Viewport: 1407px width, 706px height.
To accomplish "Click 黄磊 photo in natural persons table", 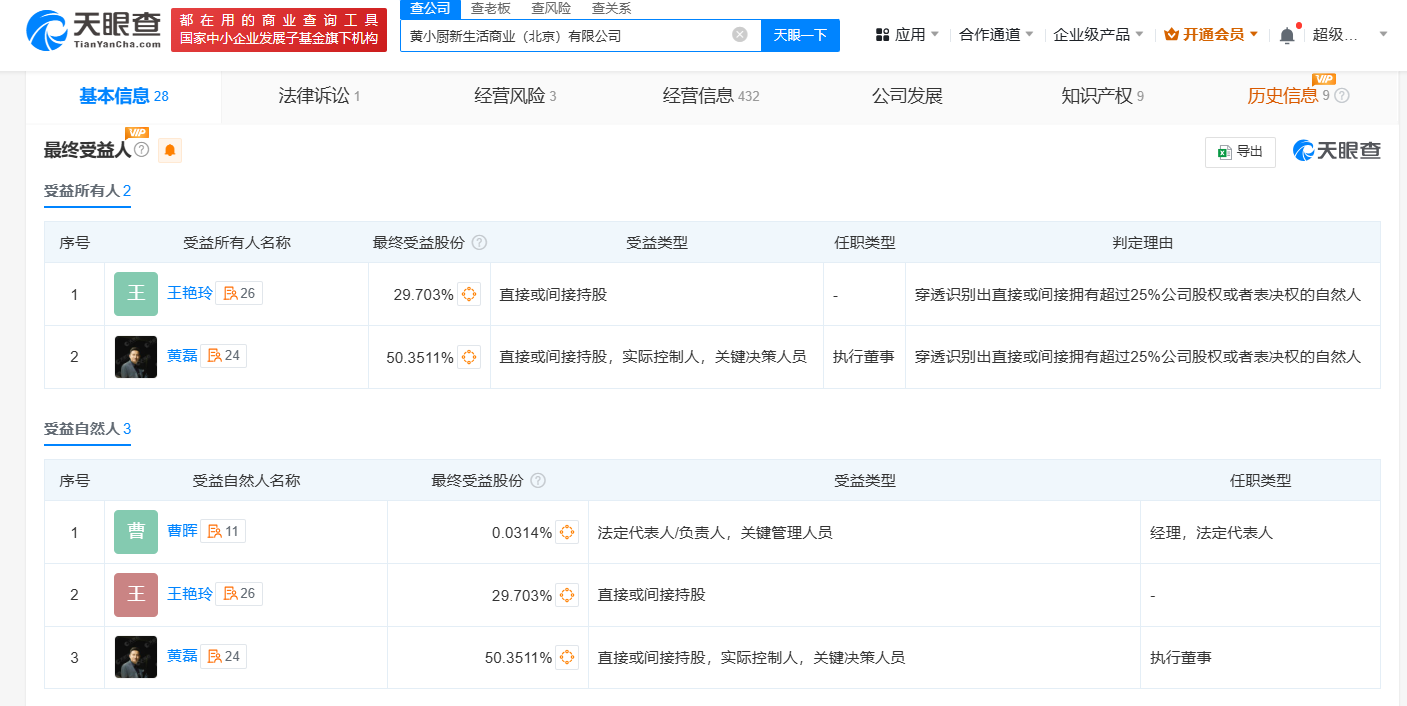I will [136, 657].
